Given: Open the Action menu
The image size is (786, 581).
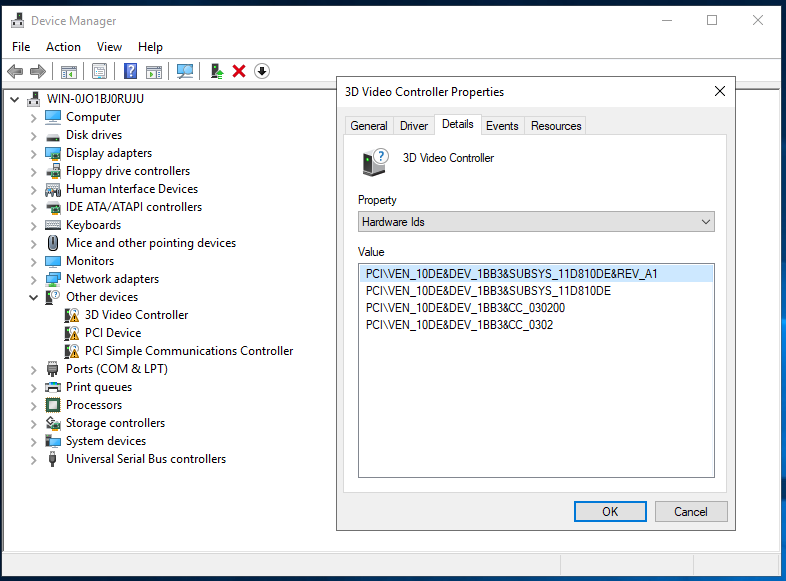Looking at the screenshot, I should click(63, 47).
